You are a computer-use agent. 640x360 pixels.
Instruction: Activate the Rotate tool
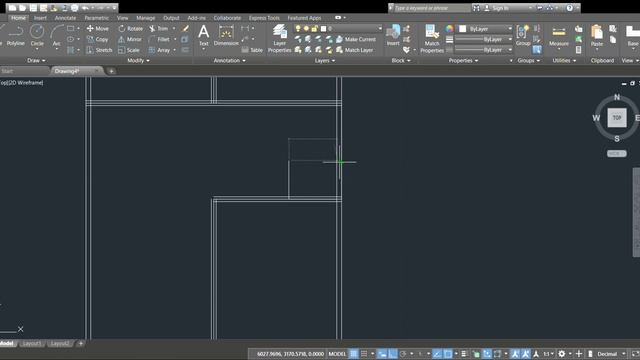(131, 29)
